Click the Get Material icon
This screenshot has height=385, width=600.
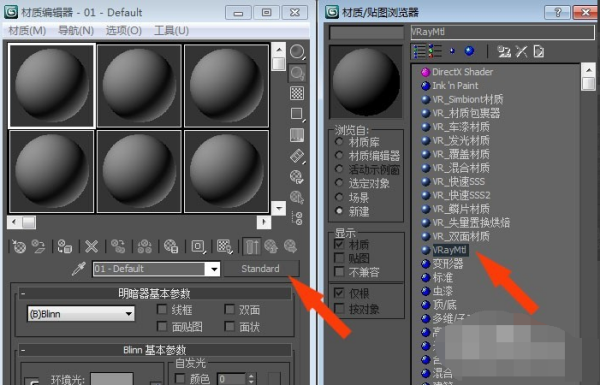[x=19, y=246]
